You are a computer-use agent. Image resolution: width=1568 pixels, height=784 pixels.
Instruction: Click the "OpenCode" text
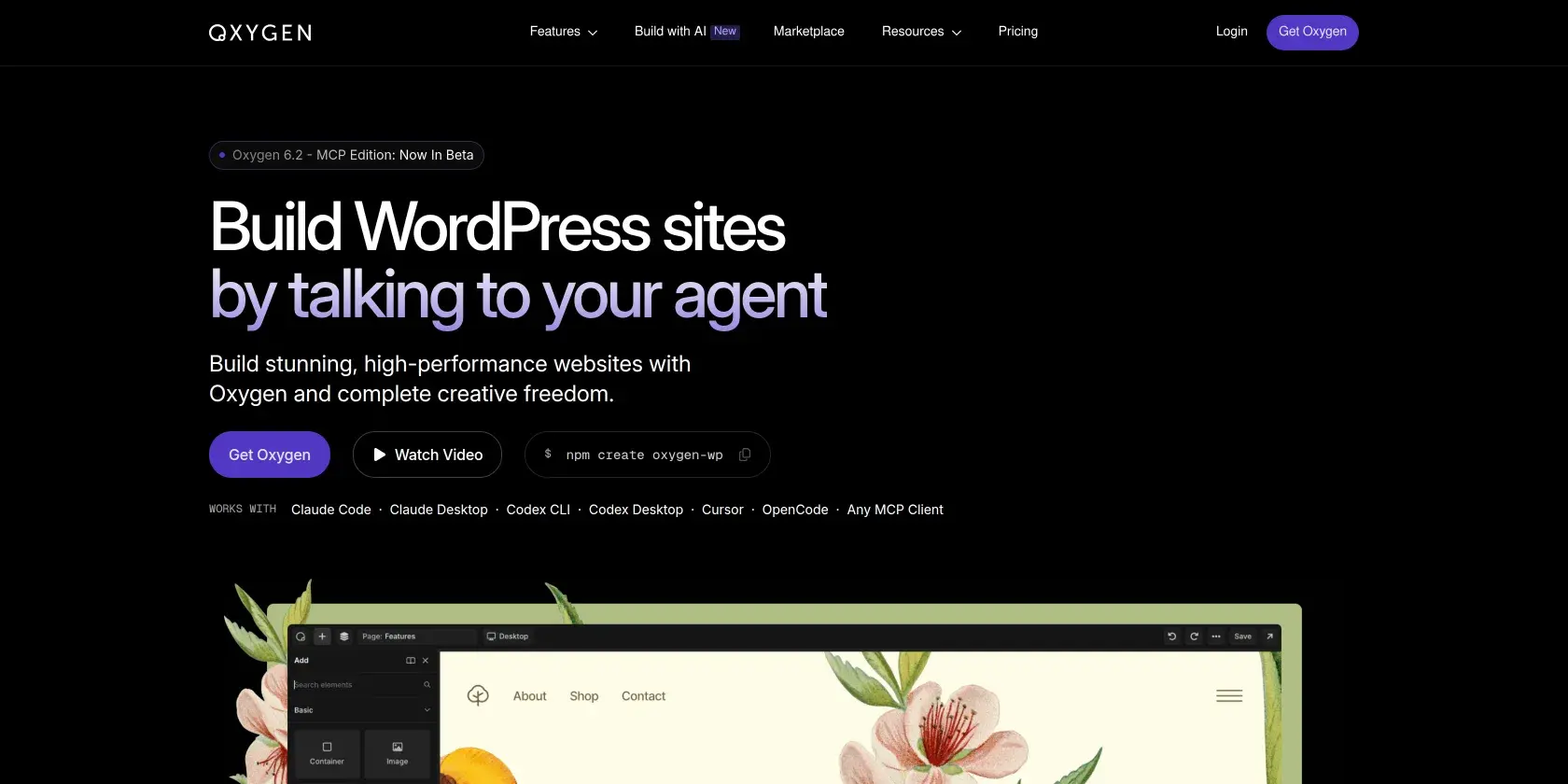pos(795,510)
